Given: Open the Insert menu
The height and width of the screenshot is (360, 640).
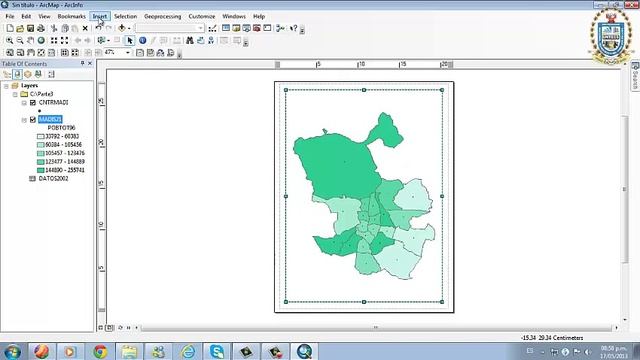Looking at the screenshot, I should click(100, 16).
